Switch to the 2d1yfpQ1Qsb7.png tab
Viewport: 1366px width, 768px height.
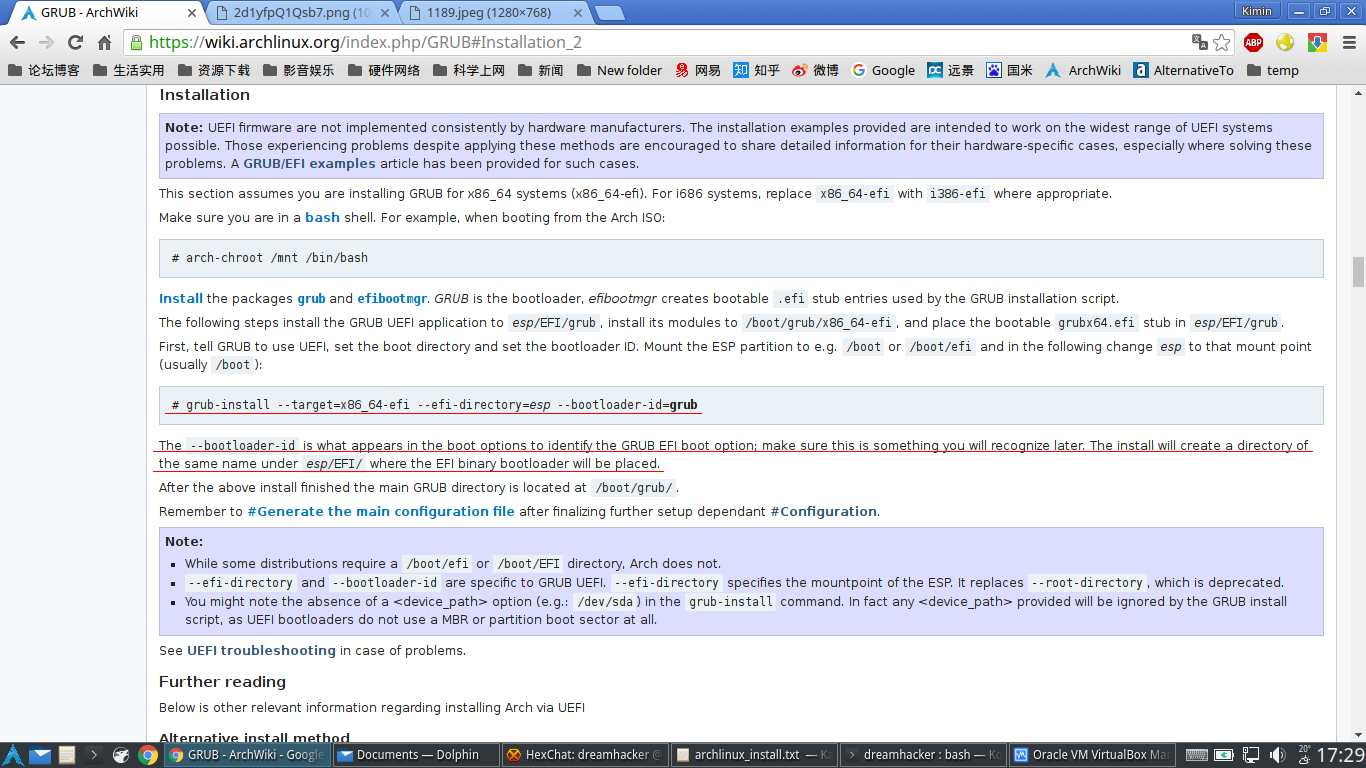[x=301, y=13]
